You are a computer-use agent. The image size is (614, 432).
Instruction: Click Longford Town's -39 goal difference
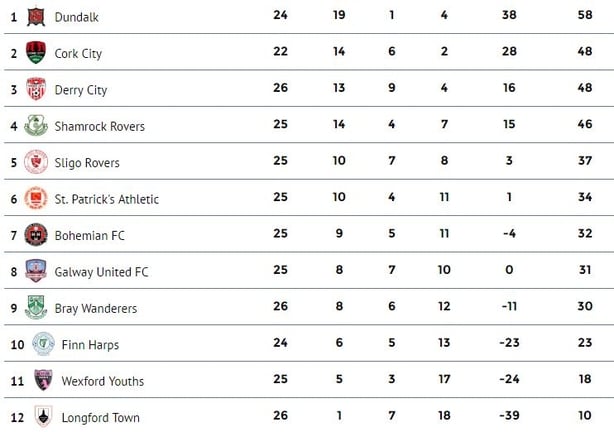(x=509, y=415)
